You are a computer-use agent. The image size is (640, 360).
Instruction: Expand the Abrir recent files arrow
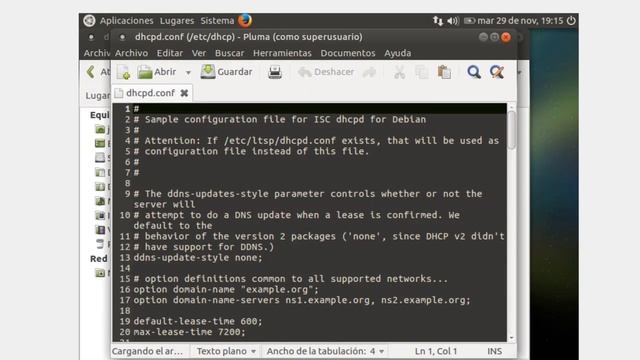click(x=188, y=73)
